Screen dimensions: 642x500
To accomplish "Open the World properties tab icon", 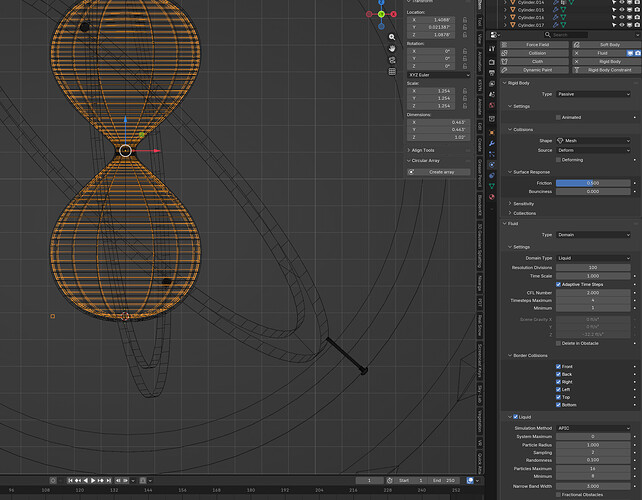I will pyautogui.click(x=492, y=105).
